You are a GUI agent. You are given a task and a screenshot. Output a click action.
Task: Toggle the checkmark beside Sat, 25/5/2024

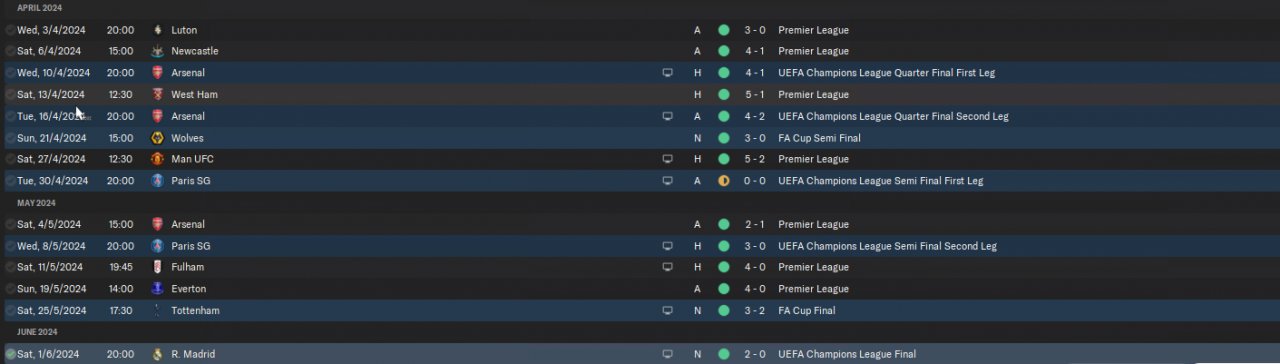click(10, 311)
